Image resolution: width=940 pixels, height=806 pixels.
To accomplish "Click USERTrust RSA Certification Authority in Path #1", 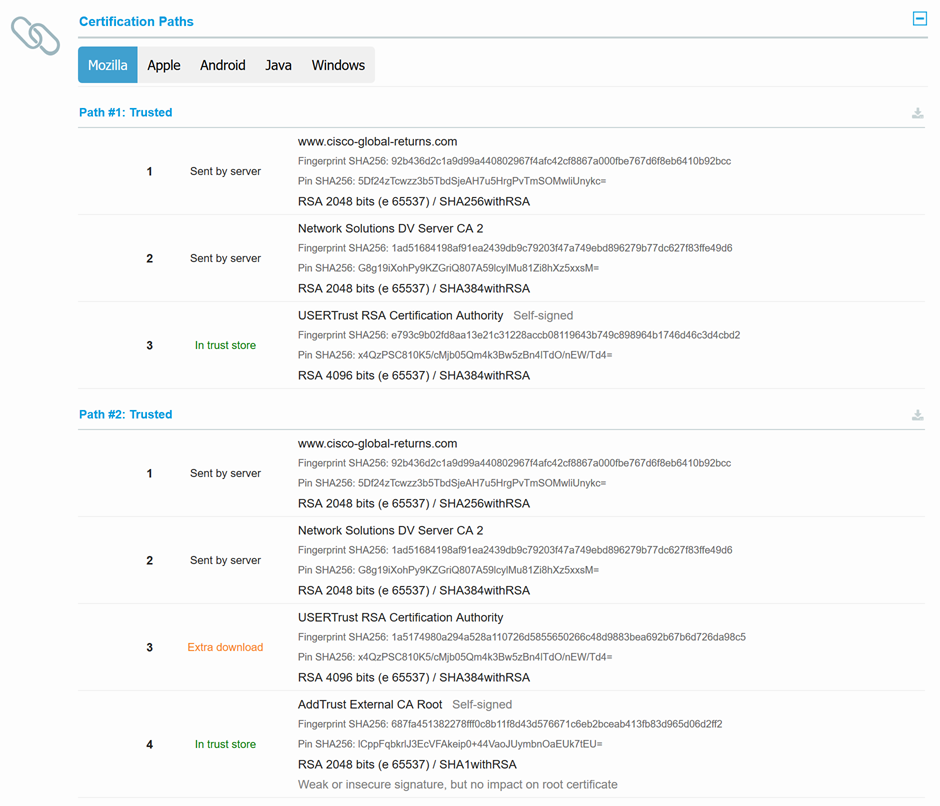I will click(x=400, y=315).
